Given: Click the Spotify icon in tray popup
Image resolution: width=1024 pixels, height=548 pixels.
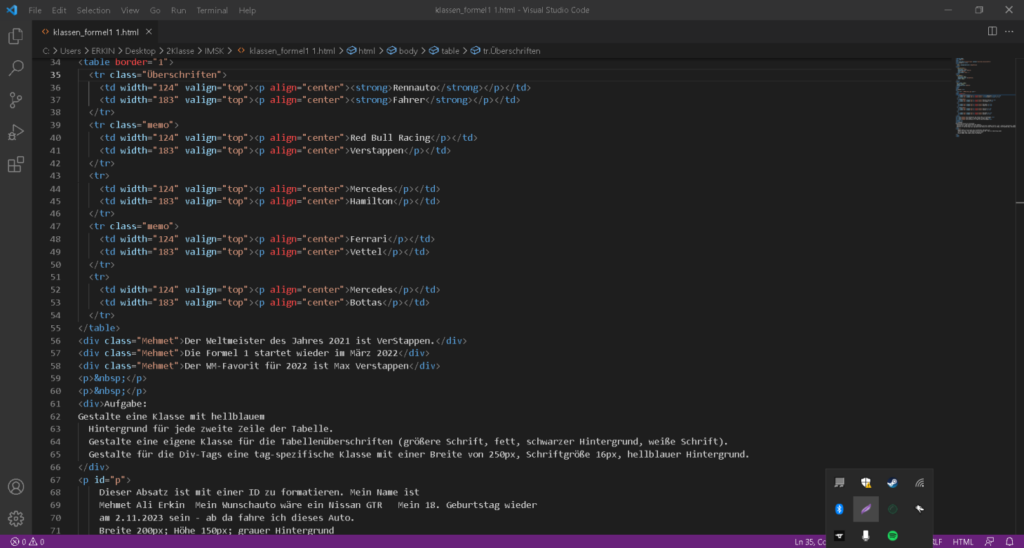Looking at the screenshot, I should coord(893,536).
